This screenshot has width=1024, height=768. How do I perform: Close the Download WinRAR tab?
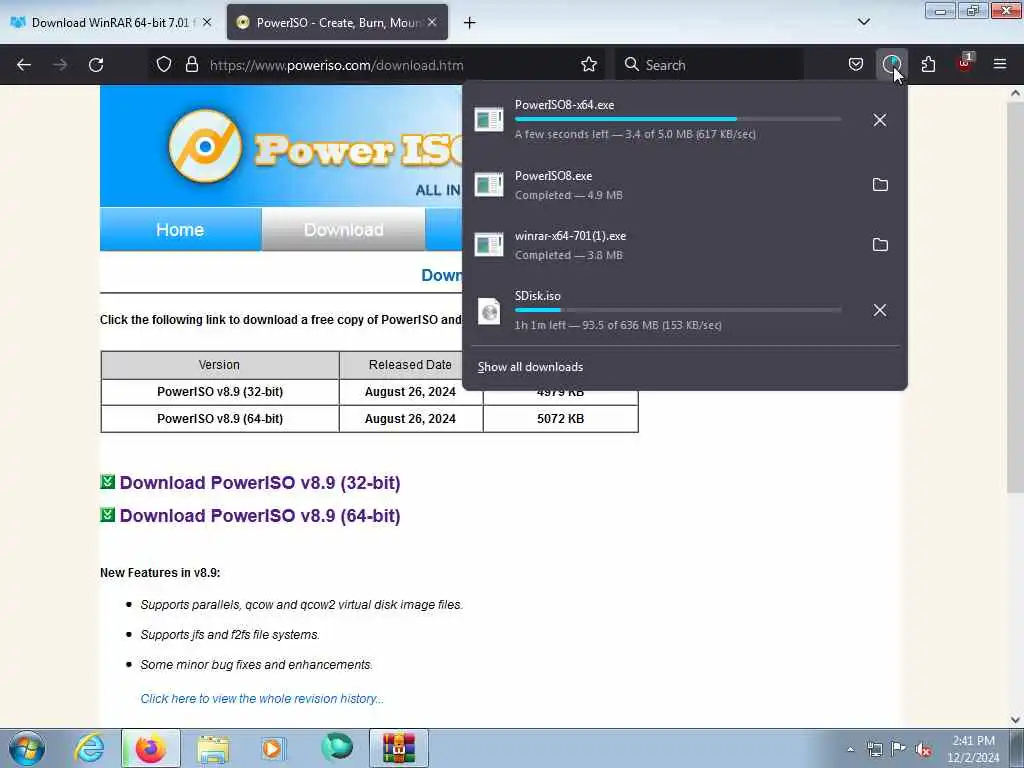click(x=207, y=22)
